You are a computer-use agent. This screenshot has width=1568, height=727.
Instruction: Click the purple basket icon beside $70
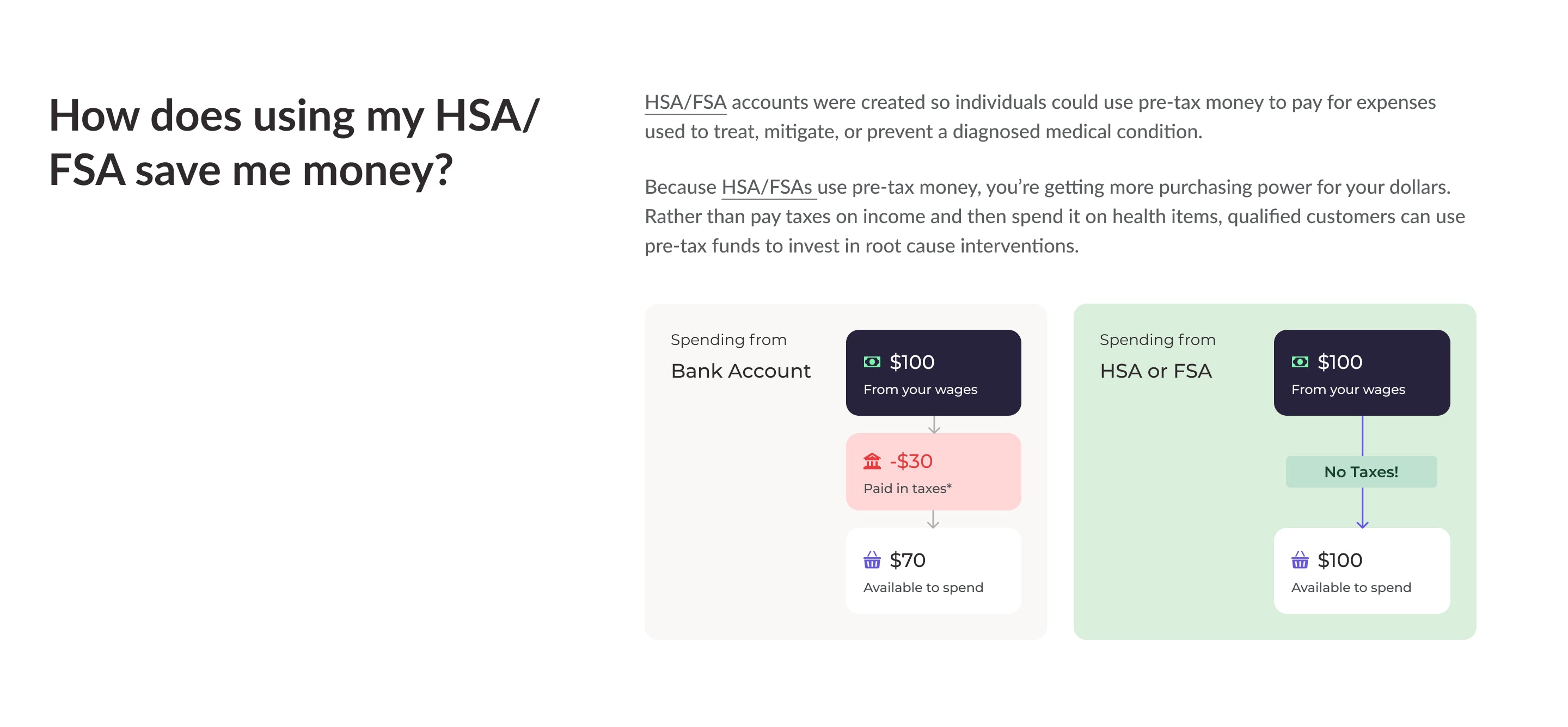click(872, 560)
